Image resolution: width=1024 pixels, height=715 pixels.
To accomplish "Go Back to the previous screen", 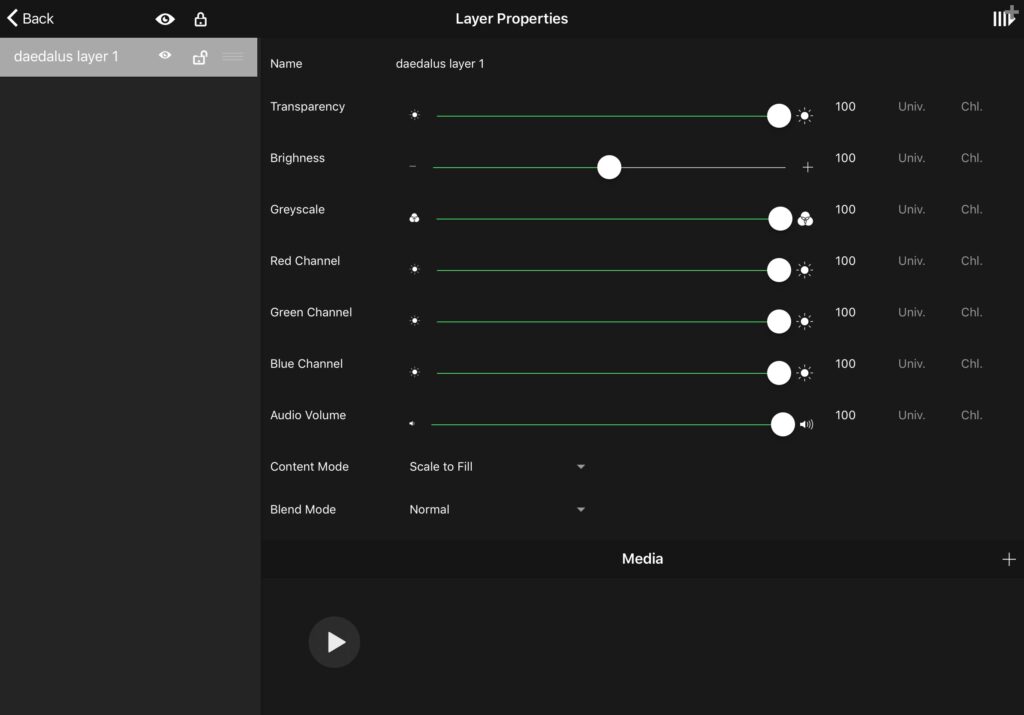I will (31, 18).
